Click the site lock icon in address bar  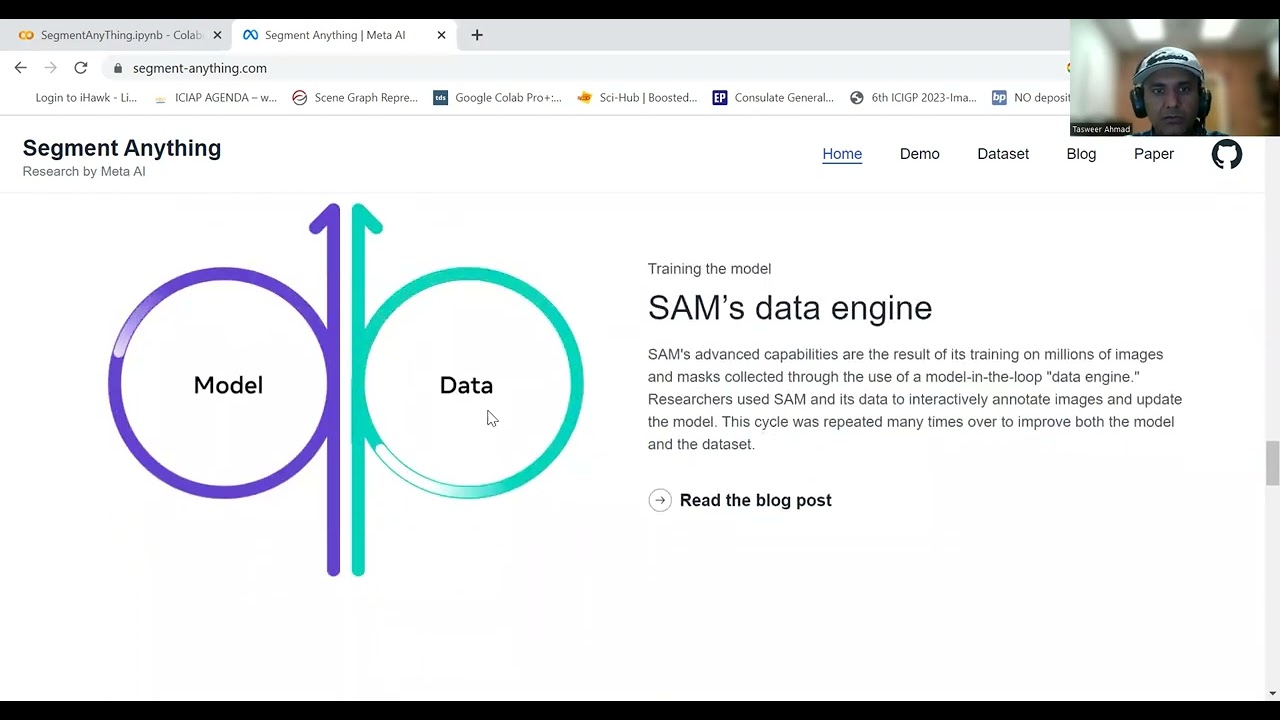(118, 68)
